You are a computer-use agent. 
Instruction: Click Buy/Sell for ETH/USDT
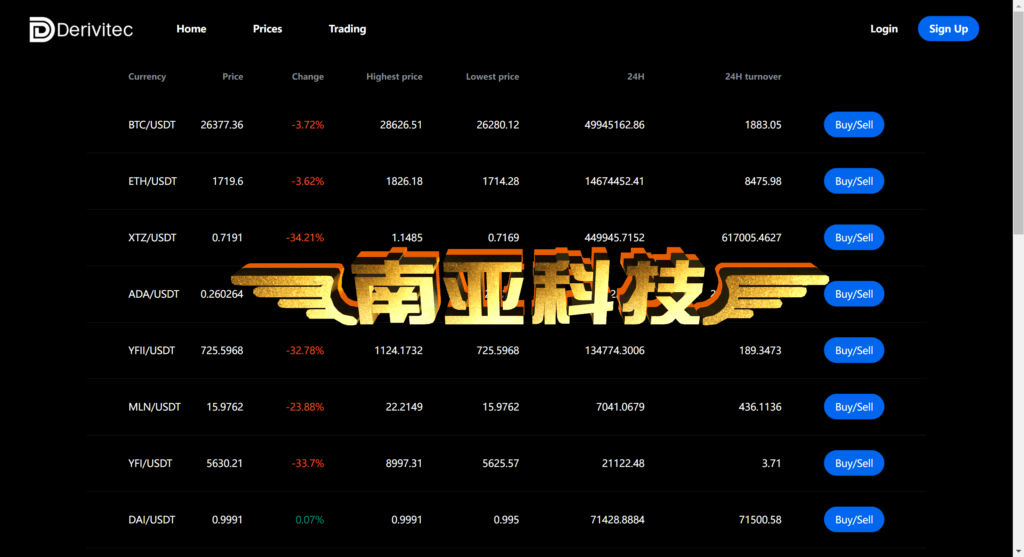[x=854, y=181]
